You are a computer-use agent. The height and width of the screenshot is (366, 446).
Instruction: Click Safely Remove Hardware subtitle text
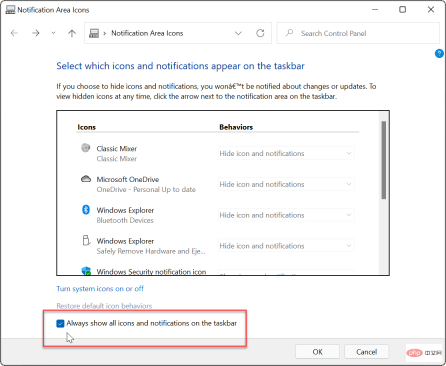[151, 251]
